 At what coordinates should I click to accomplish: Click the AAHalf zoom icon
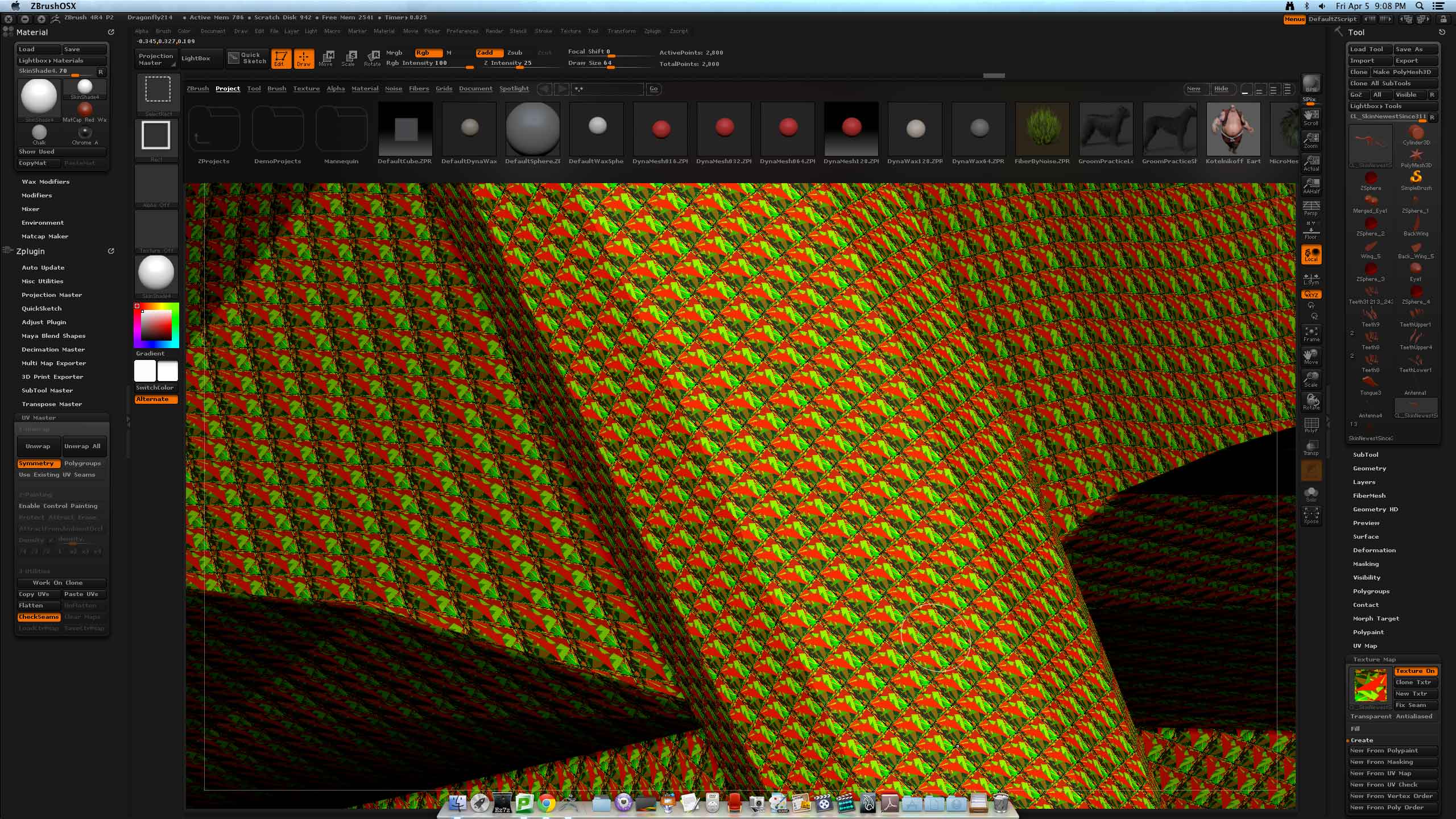pyautogui.click(x=1311, y=186)
